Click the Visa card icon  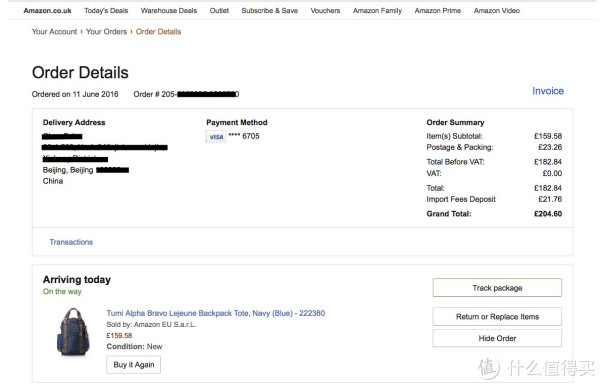[216, 137]
